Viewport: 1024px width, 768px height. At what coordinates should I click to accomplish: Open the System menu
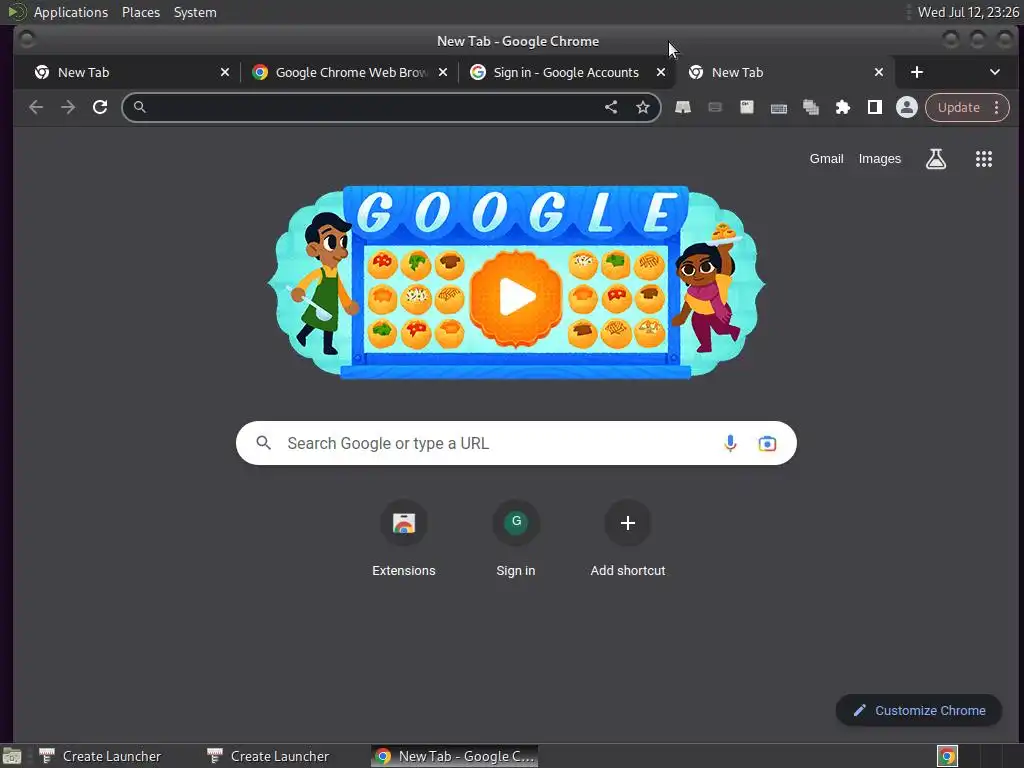(x=195, y=12)
